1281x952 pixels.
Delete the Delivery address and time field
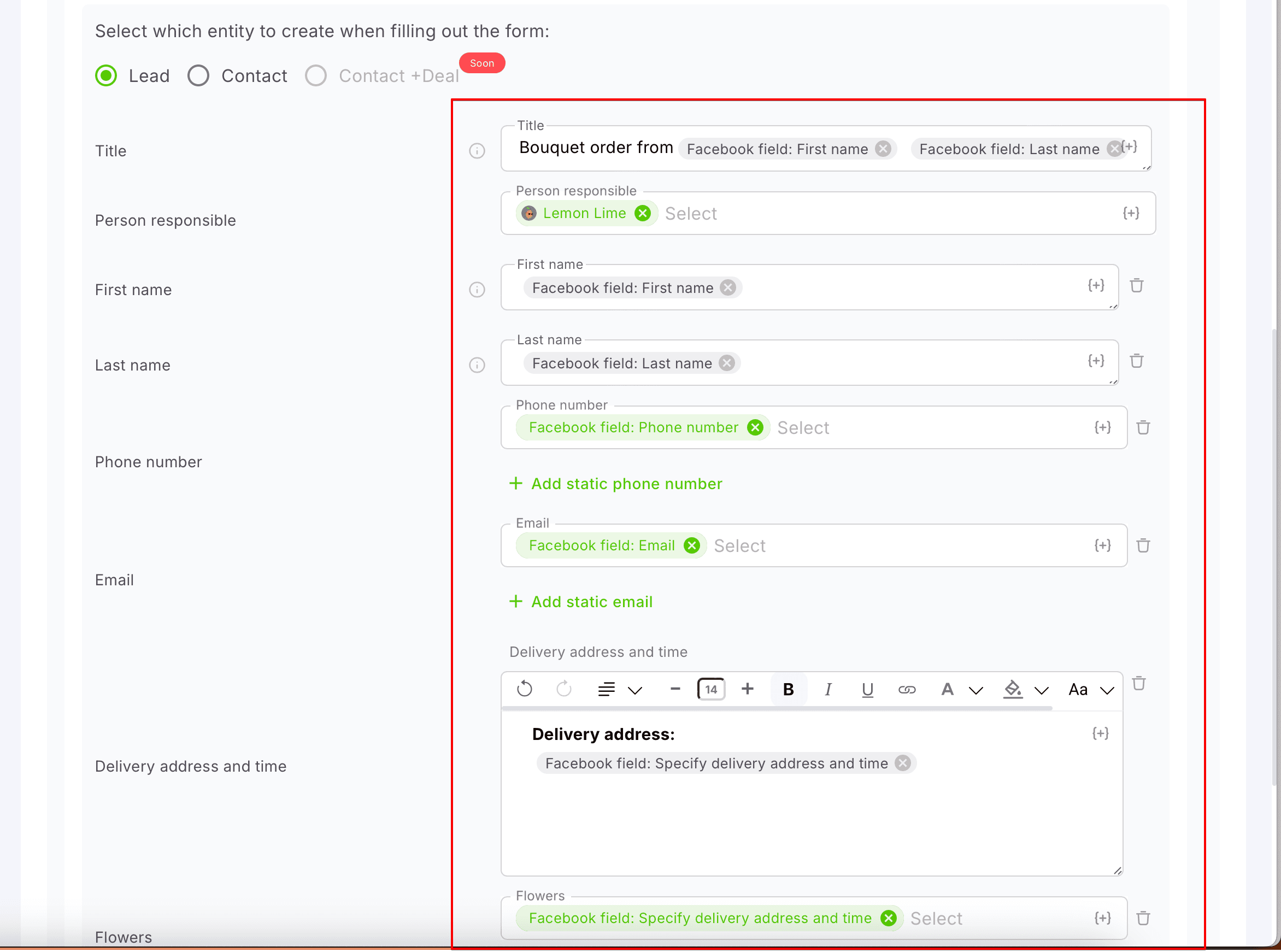point(1139,684)
